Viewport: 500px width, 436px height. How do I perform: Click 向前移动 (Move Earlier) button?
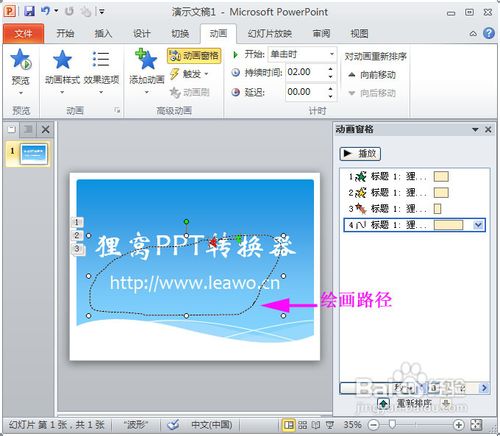372,75
